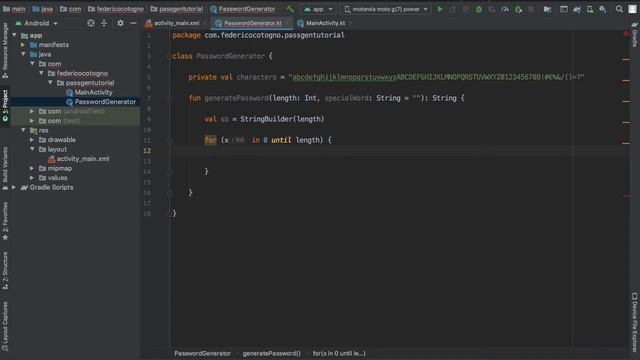
Task: Click the main breadcrumb in navigation bar
Action: 14,9
